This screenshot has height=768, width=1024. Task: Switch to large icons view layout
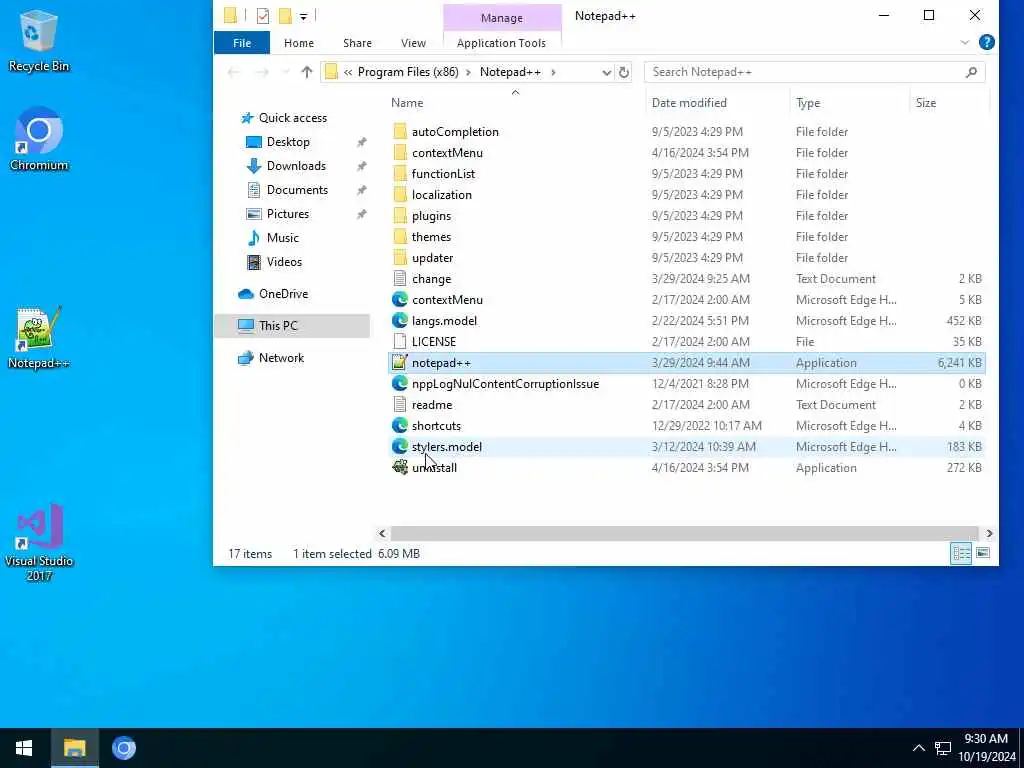983,553
